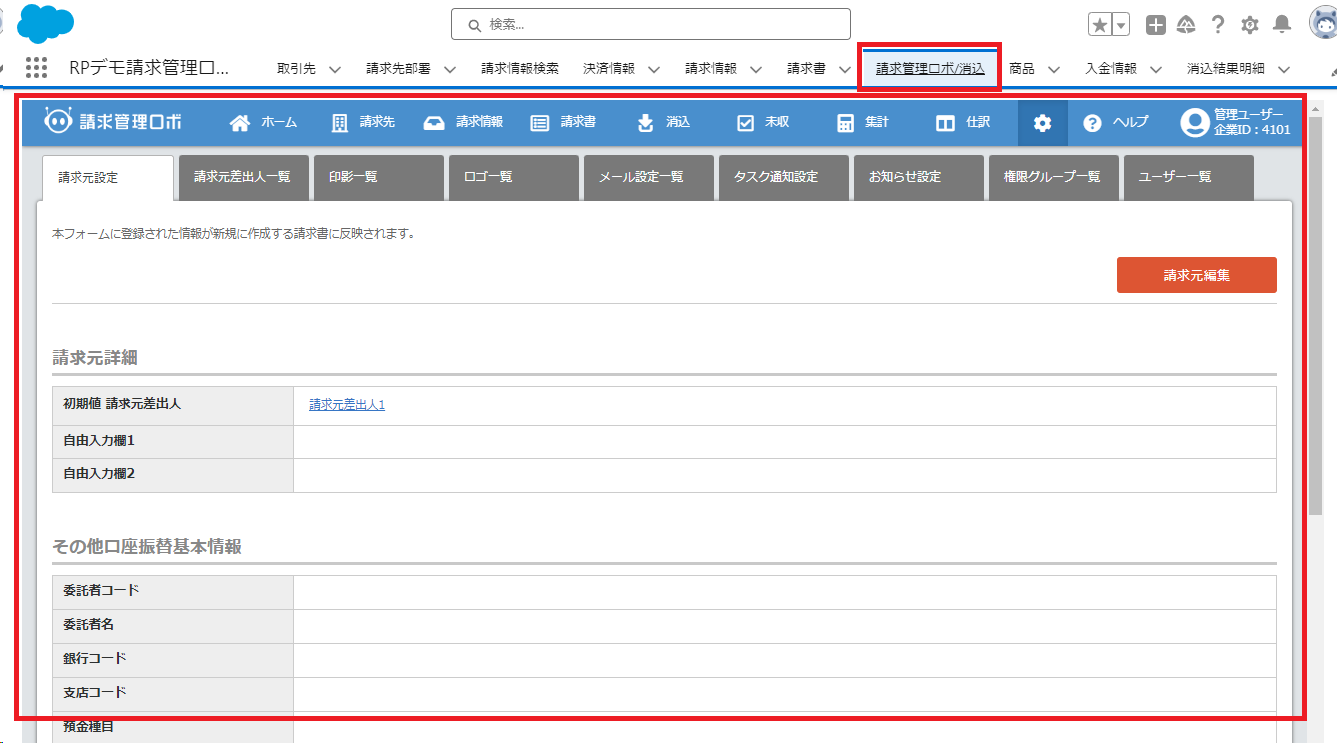The image size is (1337, 743).
Task: Click the 消込 download icon
Action: tap(645, 123)
